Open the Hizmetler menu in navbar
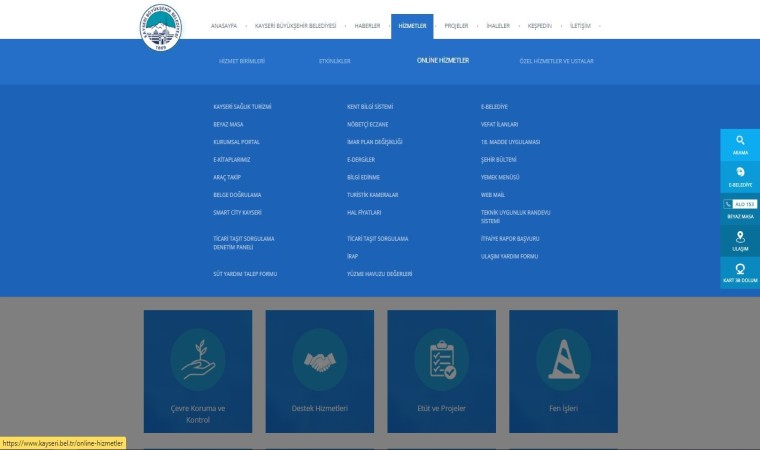The width and height of the screenshot is (760, 450). [411, 26]
